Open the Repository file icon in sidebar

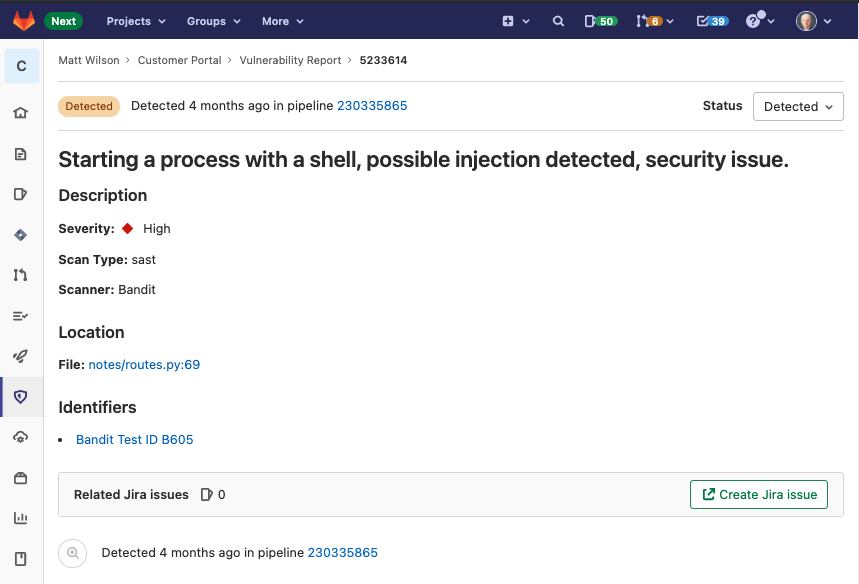point(21,154)
